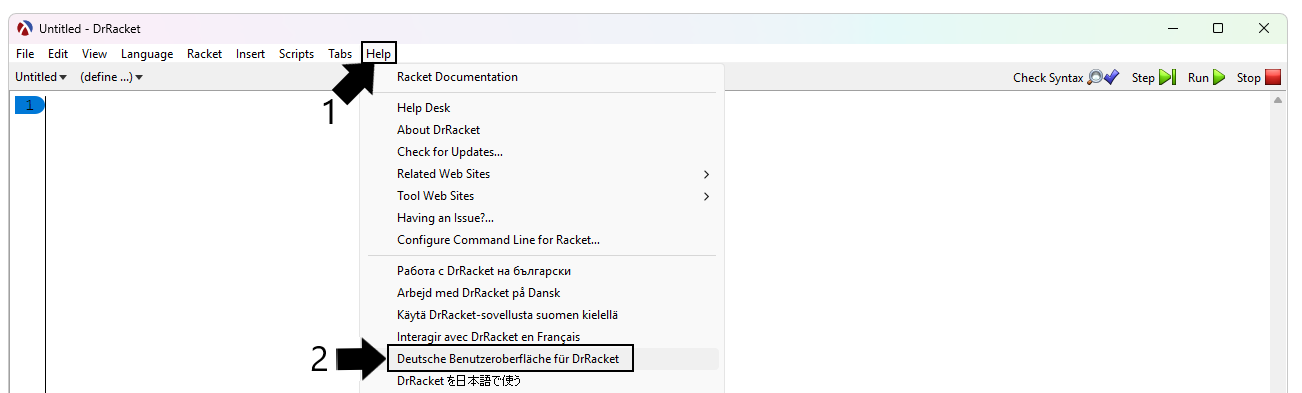Open the Racket menu
This screenshot has width=1302, height=393.
[204, 54]
